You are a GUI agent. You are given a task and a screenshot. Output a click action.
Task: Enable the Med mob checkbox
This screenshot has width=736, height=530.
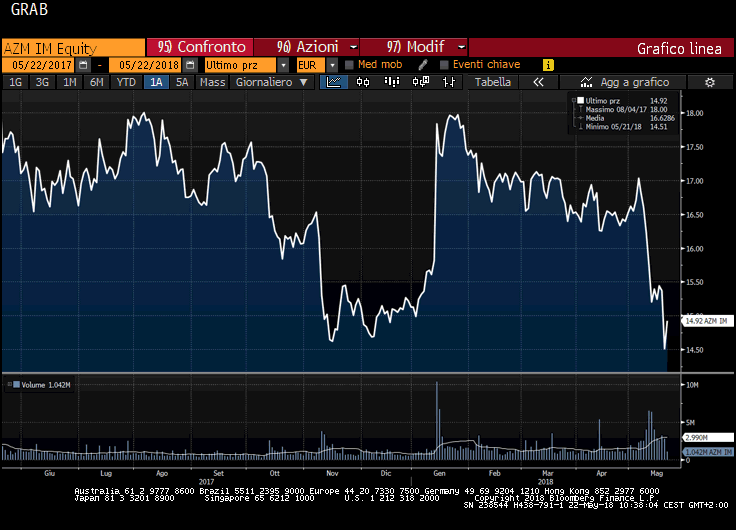tap(348, 65)
